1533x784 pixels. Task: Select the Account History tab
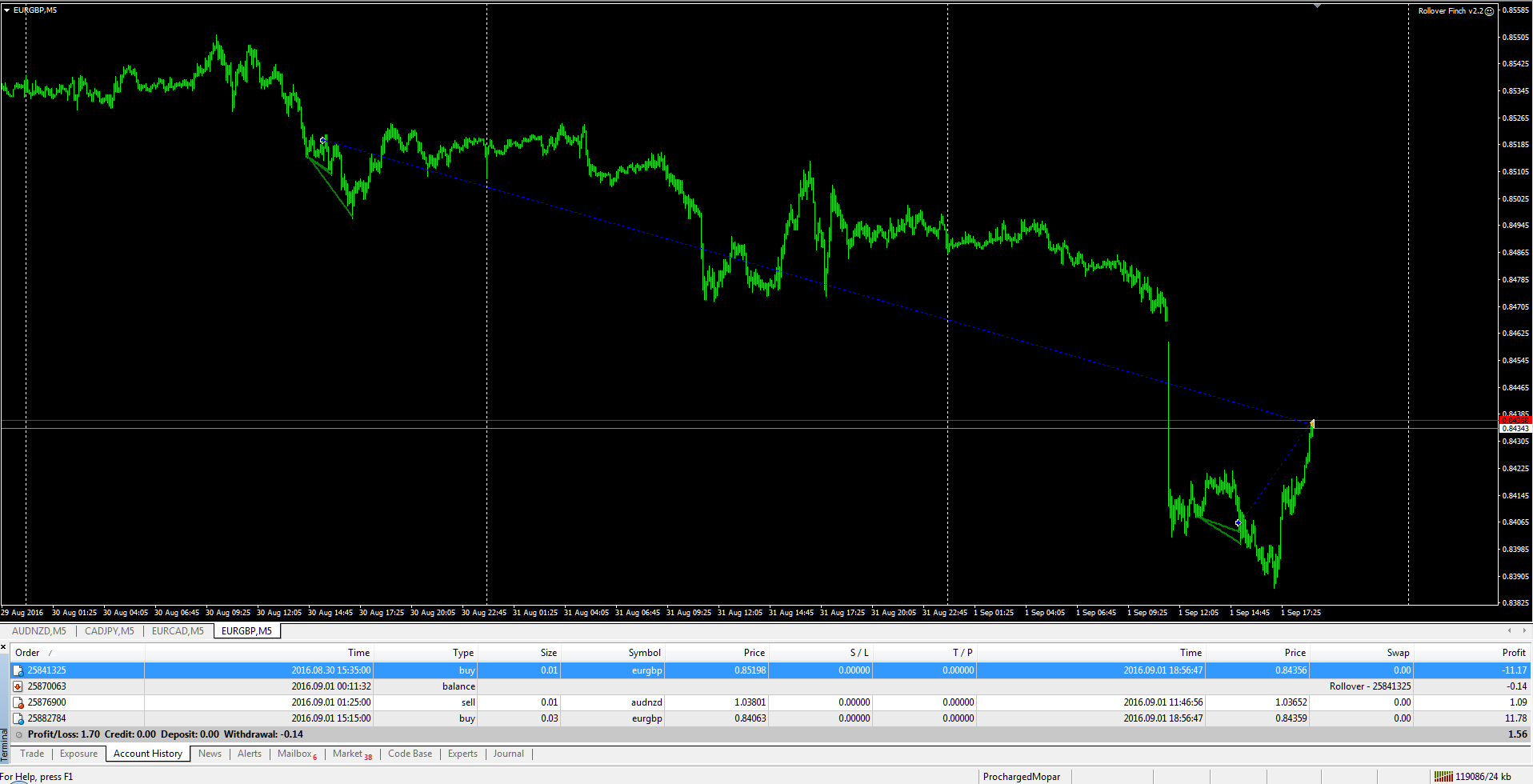point(148,754)
